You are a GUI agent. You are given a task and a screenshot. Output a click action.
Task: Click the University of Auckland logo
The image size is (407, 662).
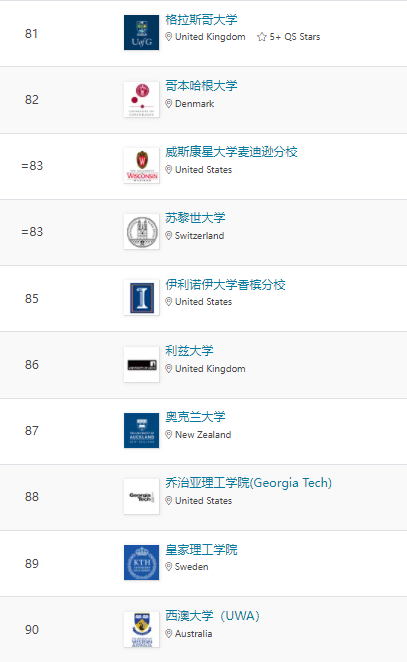[141, 430]
